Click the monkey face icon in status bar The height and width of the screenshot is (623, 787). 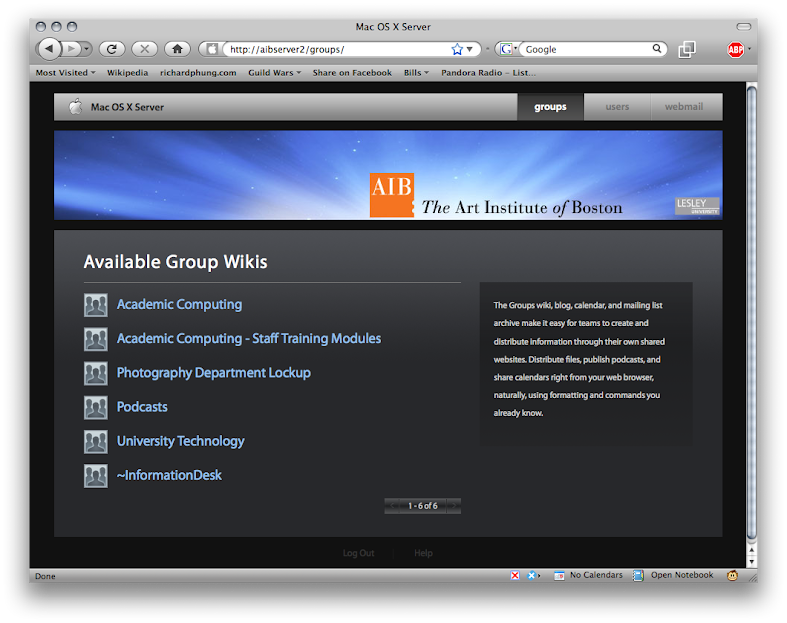click(x=733, y=576)
